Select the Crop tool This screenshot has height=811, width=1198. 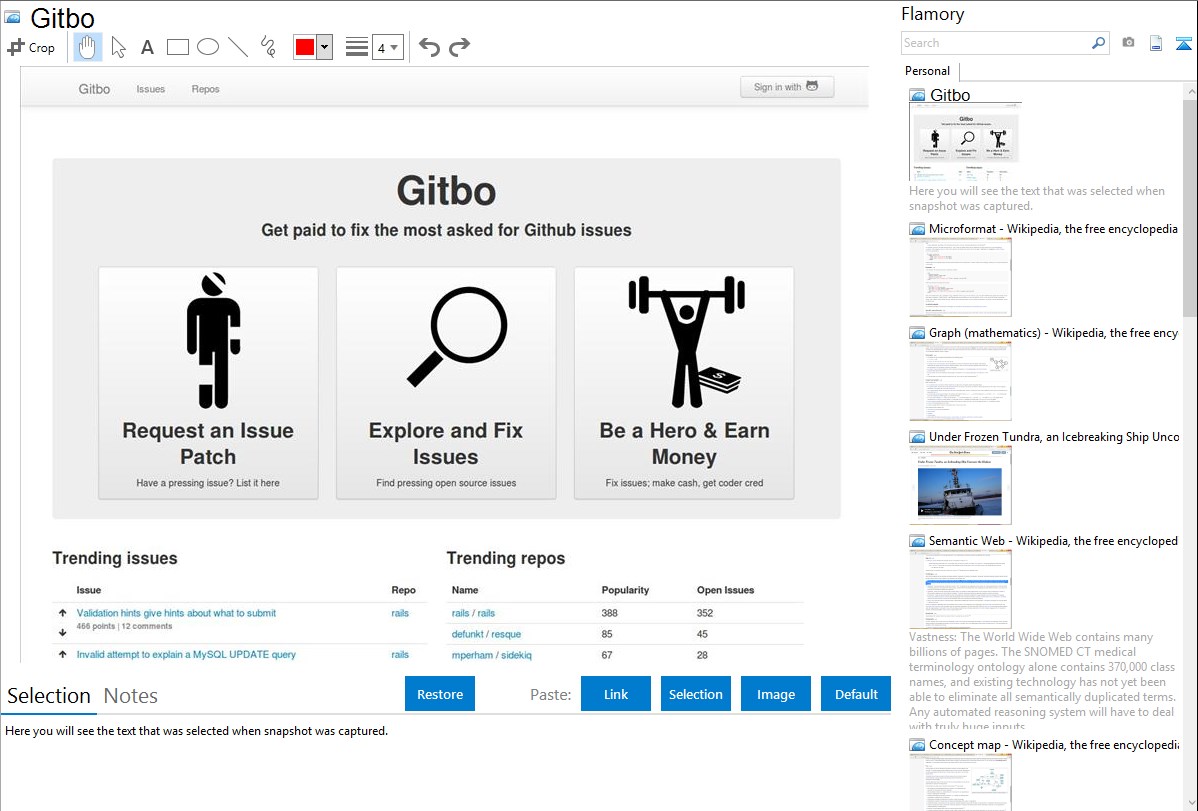tap(31, 47)
